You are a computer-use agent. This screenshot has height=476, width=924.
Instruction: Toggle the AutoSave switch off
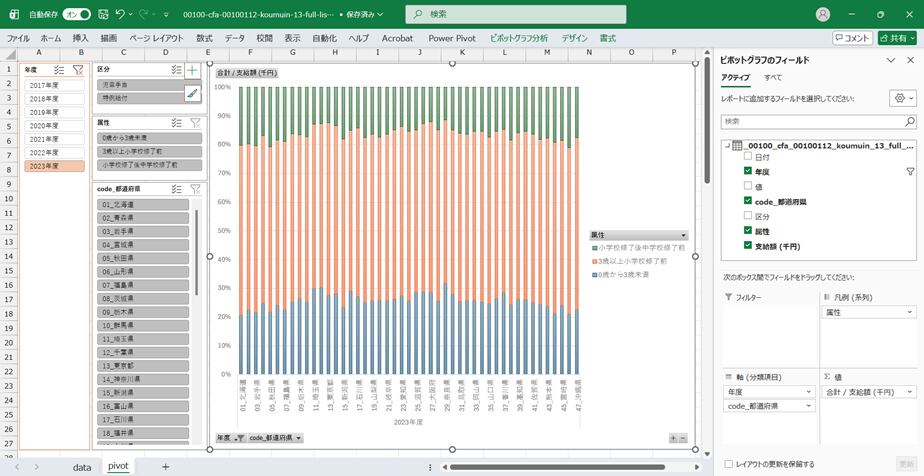coord(76,15)
